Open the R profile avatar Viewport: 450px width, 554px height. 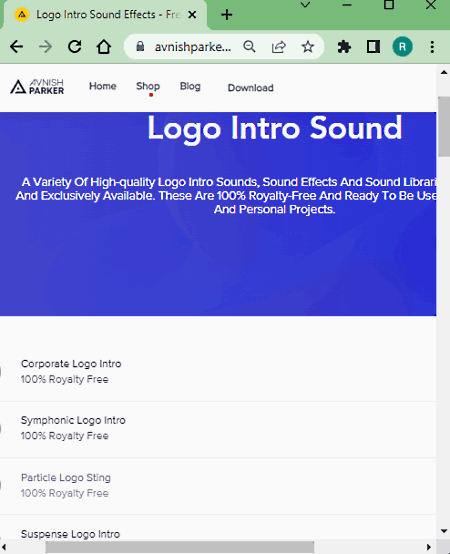pos(402,47)
